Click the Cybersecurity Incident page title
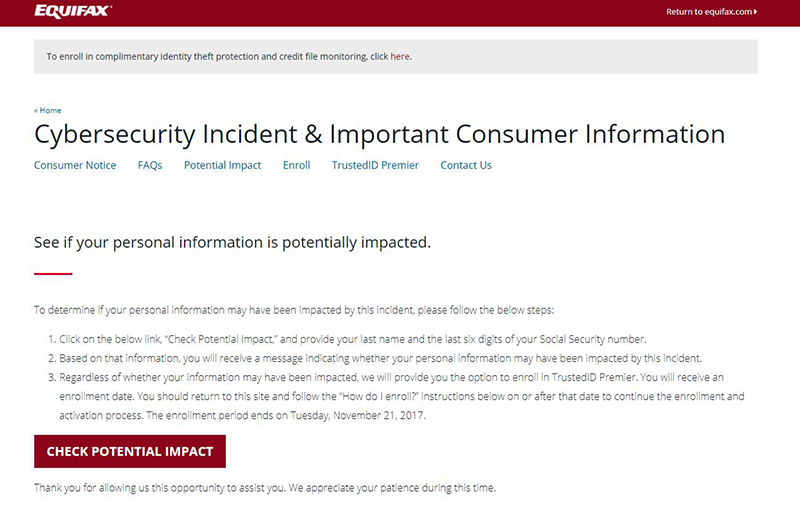This screenshot has width=800, height=513. coord(380,135)
